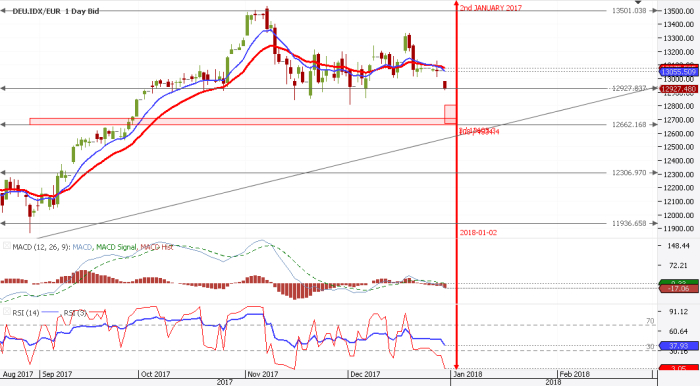Select the MACD (12, 26, 9) legend label
The image size is (700, 386).
pos(41,247)
